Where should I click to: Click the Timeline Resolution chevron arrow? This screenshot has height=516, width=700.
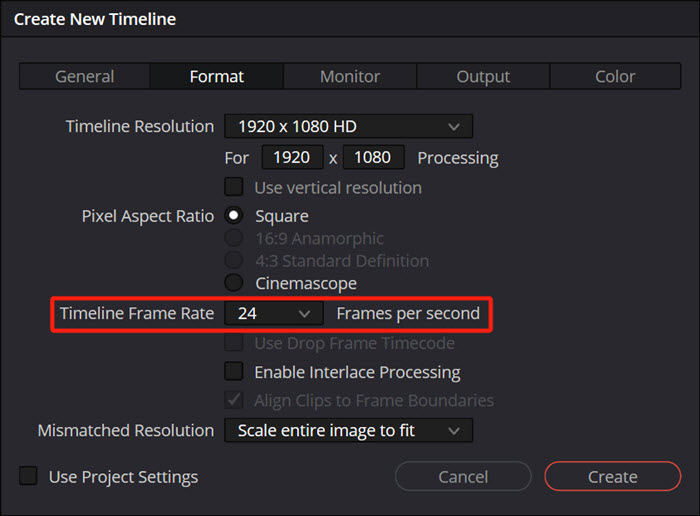pos(454,127)
